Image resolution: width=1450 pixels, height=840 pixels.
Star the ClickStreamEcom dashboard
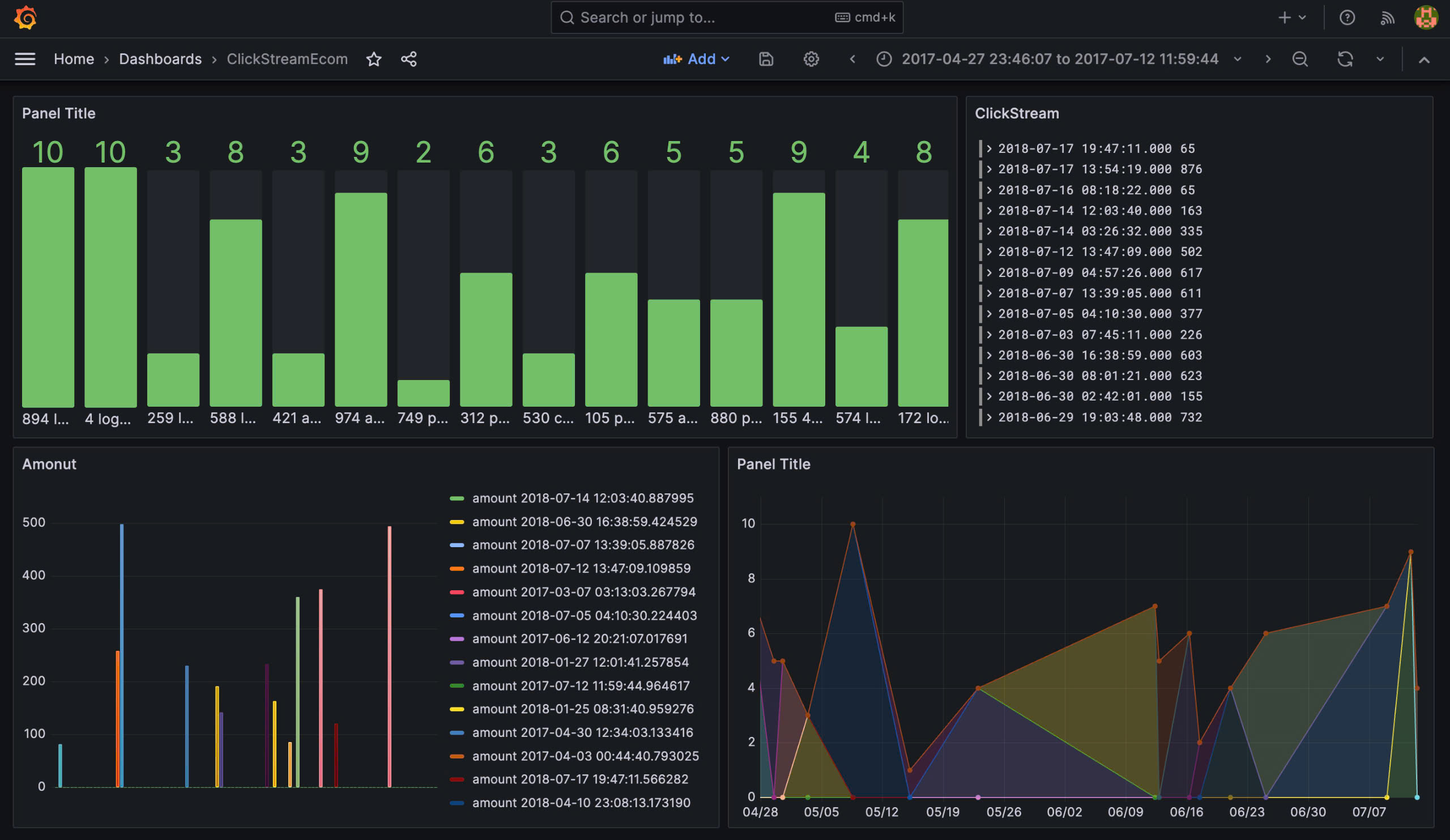374,59
